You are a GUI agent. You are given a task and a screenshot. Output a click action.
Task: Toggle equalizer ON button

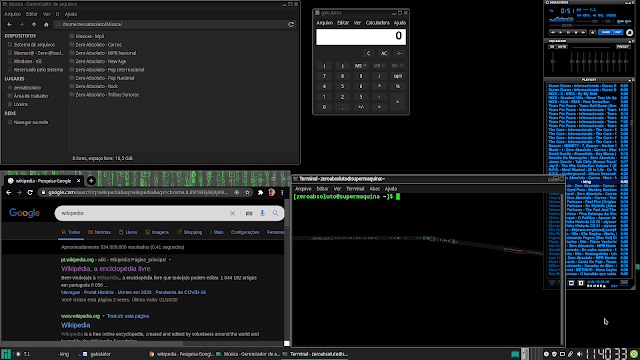pyautogui.click(x=552, y=47)
